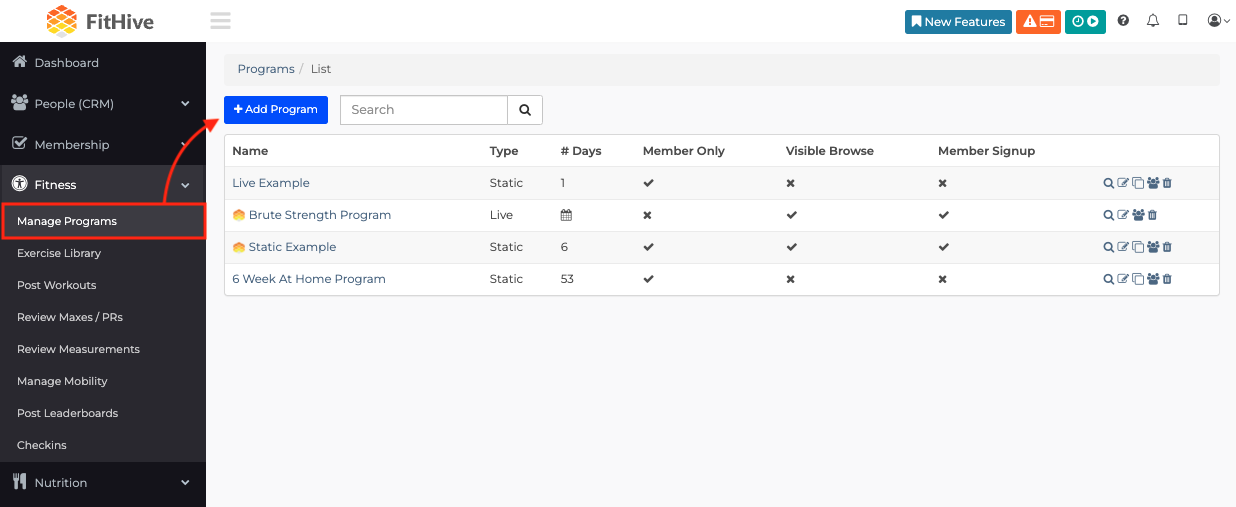The height and width of the screenshot is (507, 1236).
Task: Edit the Brute Strength Program
Action: [1123, 215]
